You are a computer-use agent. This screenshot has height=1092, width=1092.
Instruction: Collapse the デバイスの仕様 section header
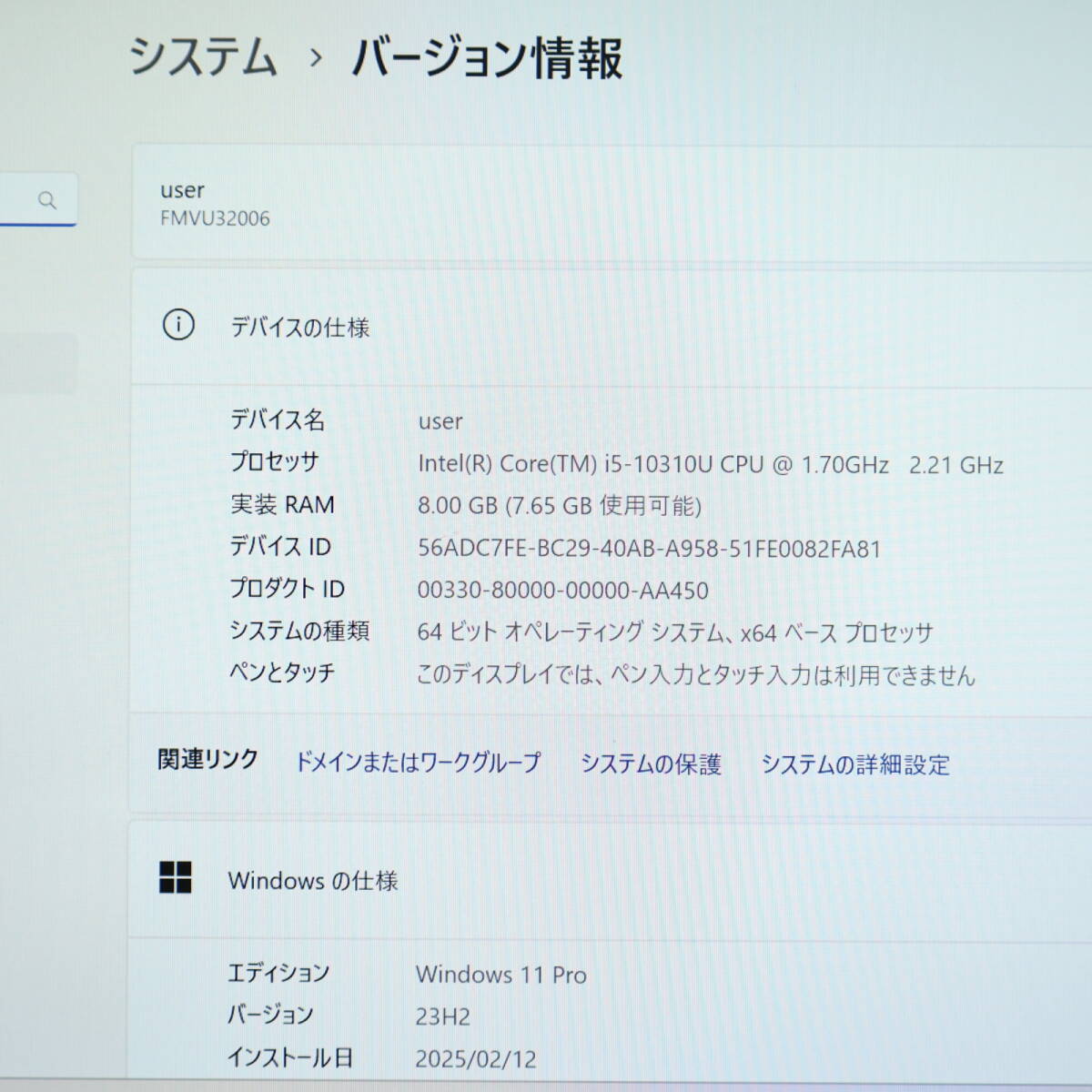pos(610,327)
